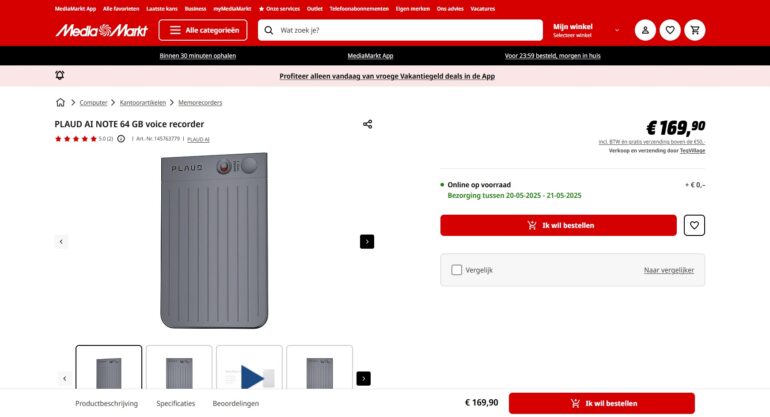
Task: Open incl. BTW shipping info link
Action: point(652,142)
